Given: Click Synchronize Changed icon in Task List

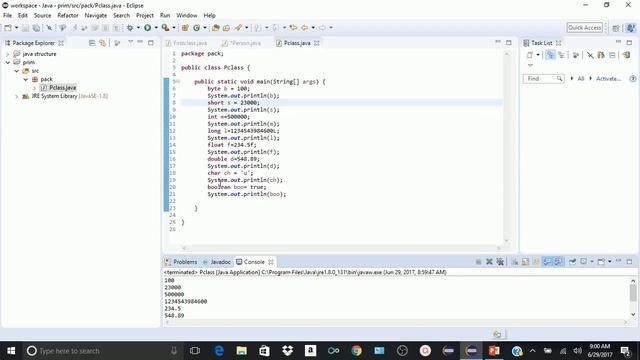Looking at the screenshot, I should click(626, 55).
